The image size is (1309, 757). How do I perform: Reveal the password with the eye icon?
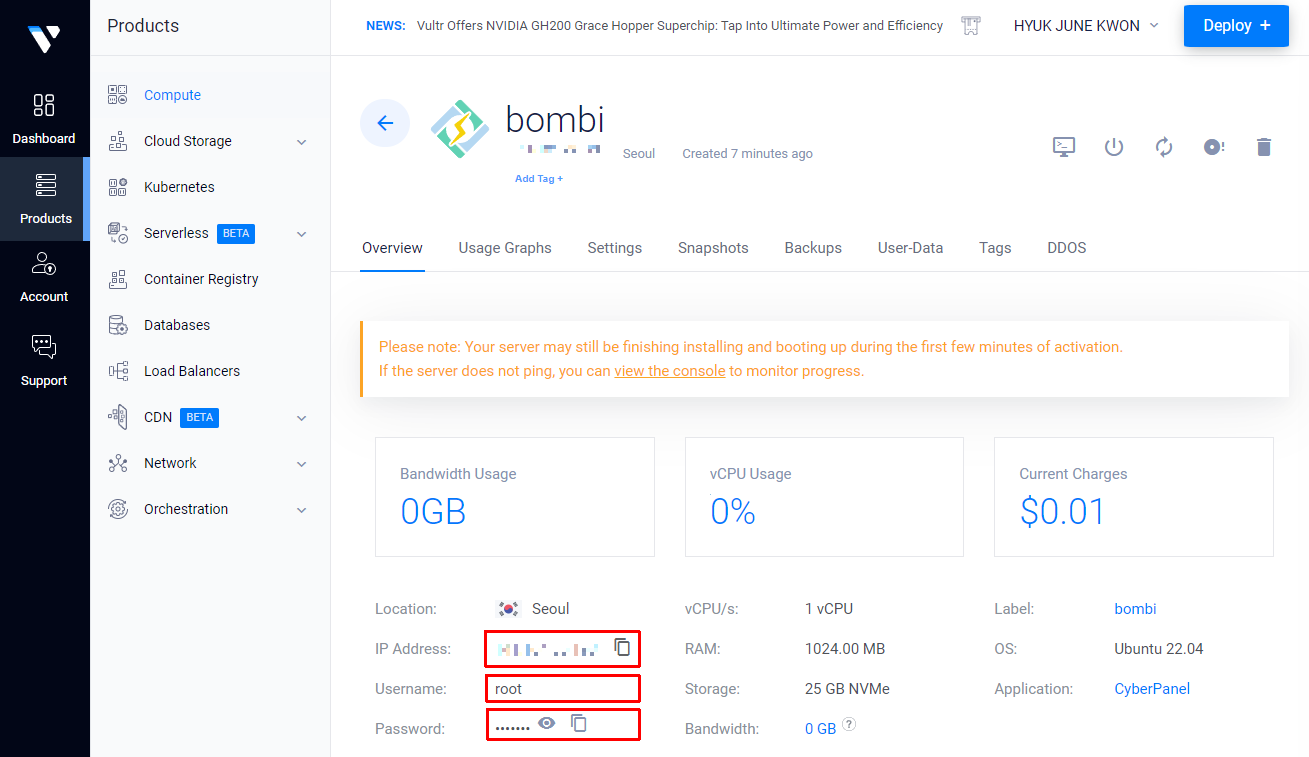tap(546, 723)
